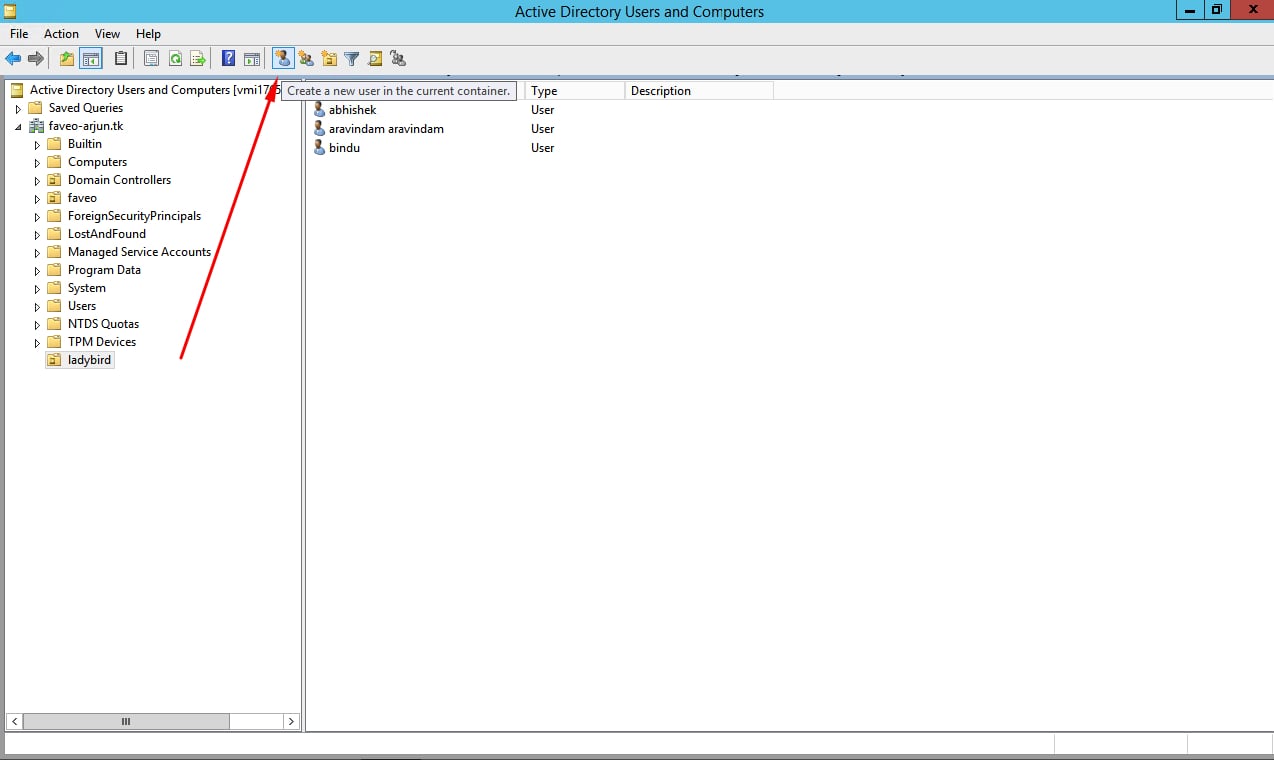
Task: Click the Export List toolbar icon
Action: (x=198, y=59)
